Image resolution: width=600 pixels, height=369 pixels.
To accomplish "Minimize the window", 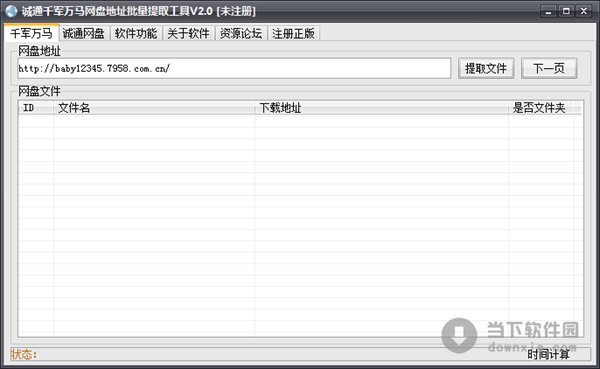I will click(548, 11).
